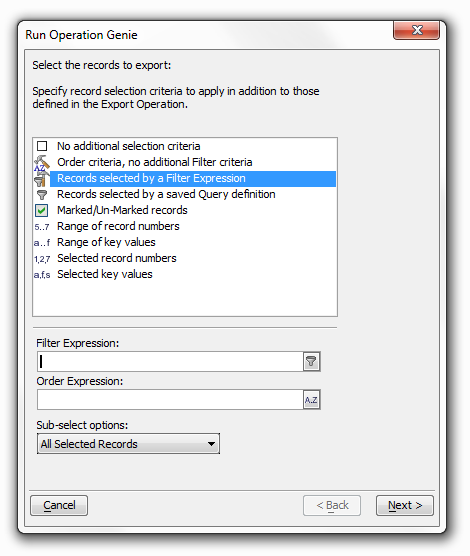This screenshot has height=556, width=470.
Task: Click the funnel icon beside Filter Expression field
Action: coord(311,361)
